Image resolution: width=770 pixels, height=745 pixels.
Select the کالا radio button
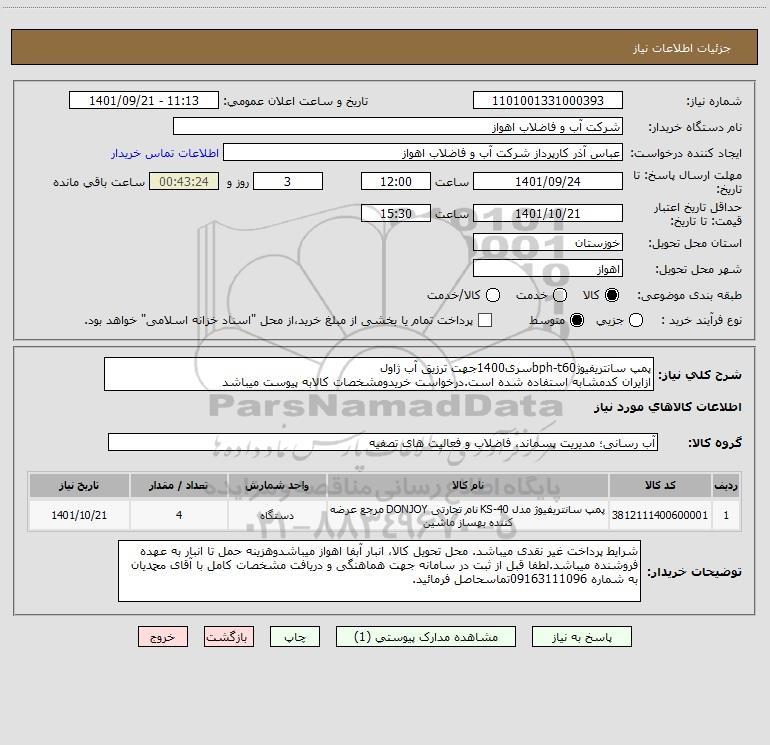coord(612,295)
